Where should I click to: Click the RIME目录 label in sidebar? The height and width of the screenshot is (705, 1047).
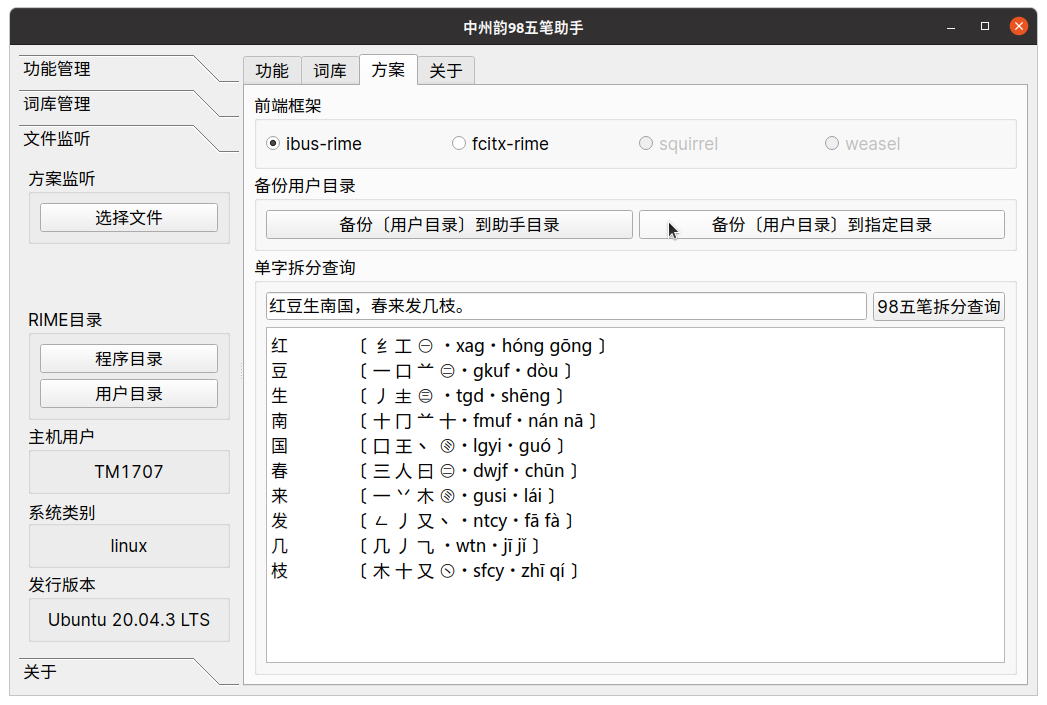point(65,320)
